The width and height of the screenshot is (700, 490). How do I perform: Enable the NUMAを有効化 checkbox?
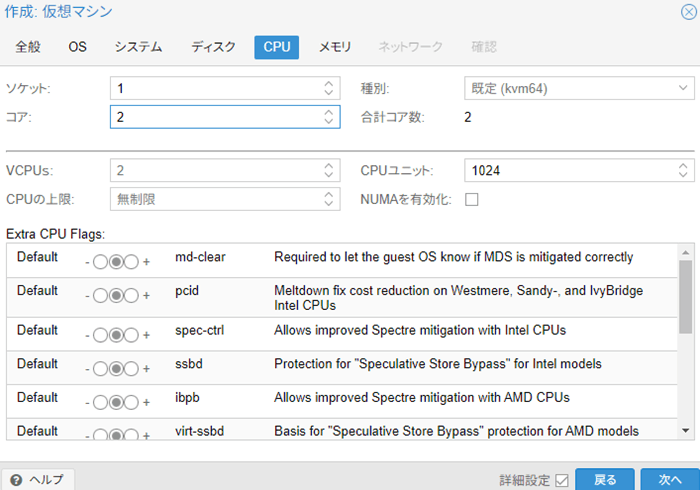471,199
